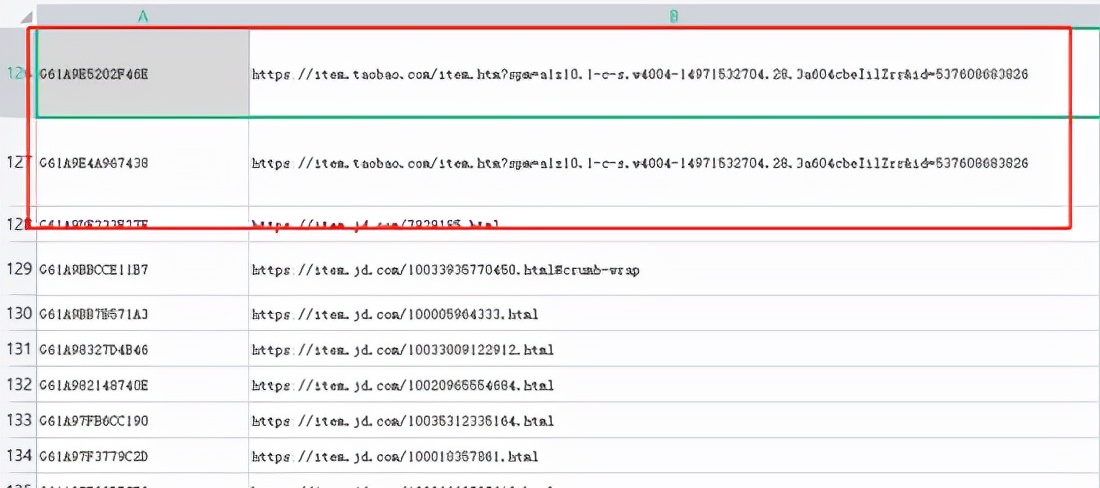
Task: Select row header 130
Action: click(x=18, y=313)
